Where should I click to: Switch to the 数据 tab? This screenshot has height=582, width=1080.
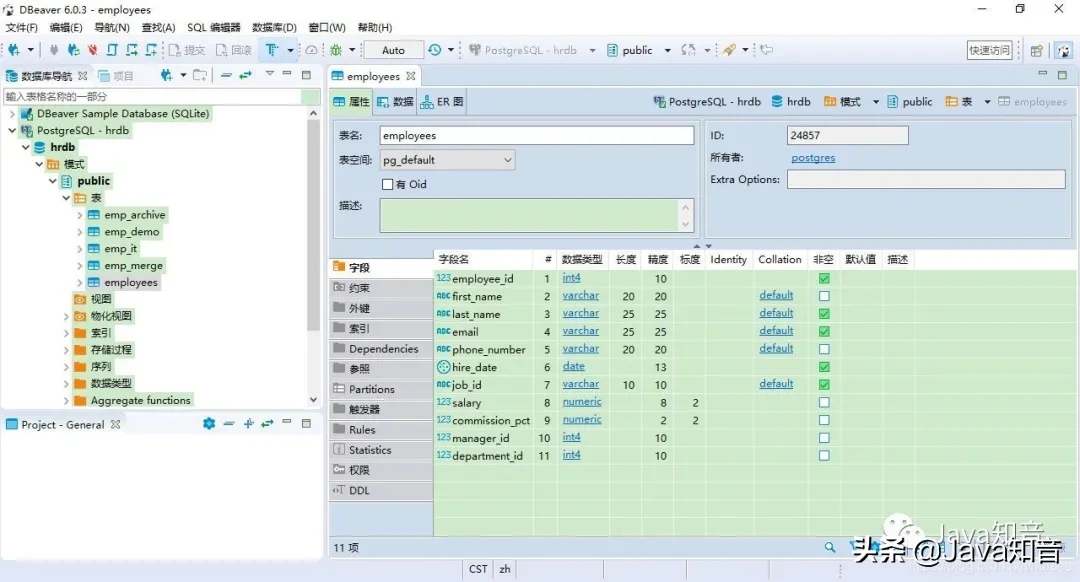[x=395, y=102]
